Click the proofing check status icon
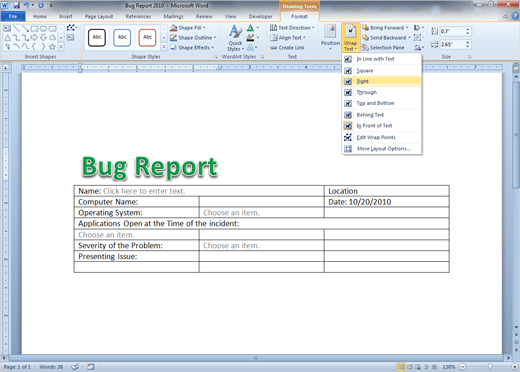 pyautogui.click(x=75, y=367)
